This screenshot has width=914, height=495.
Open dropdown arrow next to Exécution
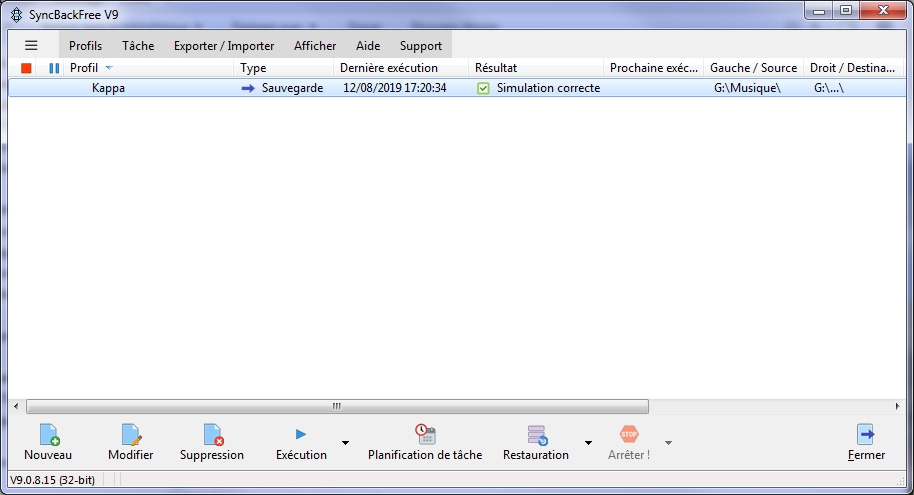(x=345, y=443)
